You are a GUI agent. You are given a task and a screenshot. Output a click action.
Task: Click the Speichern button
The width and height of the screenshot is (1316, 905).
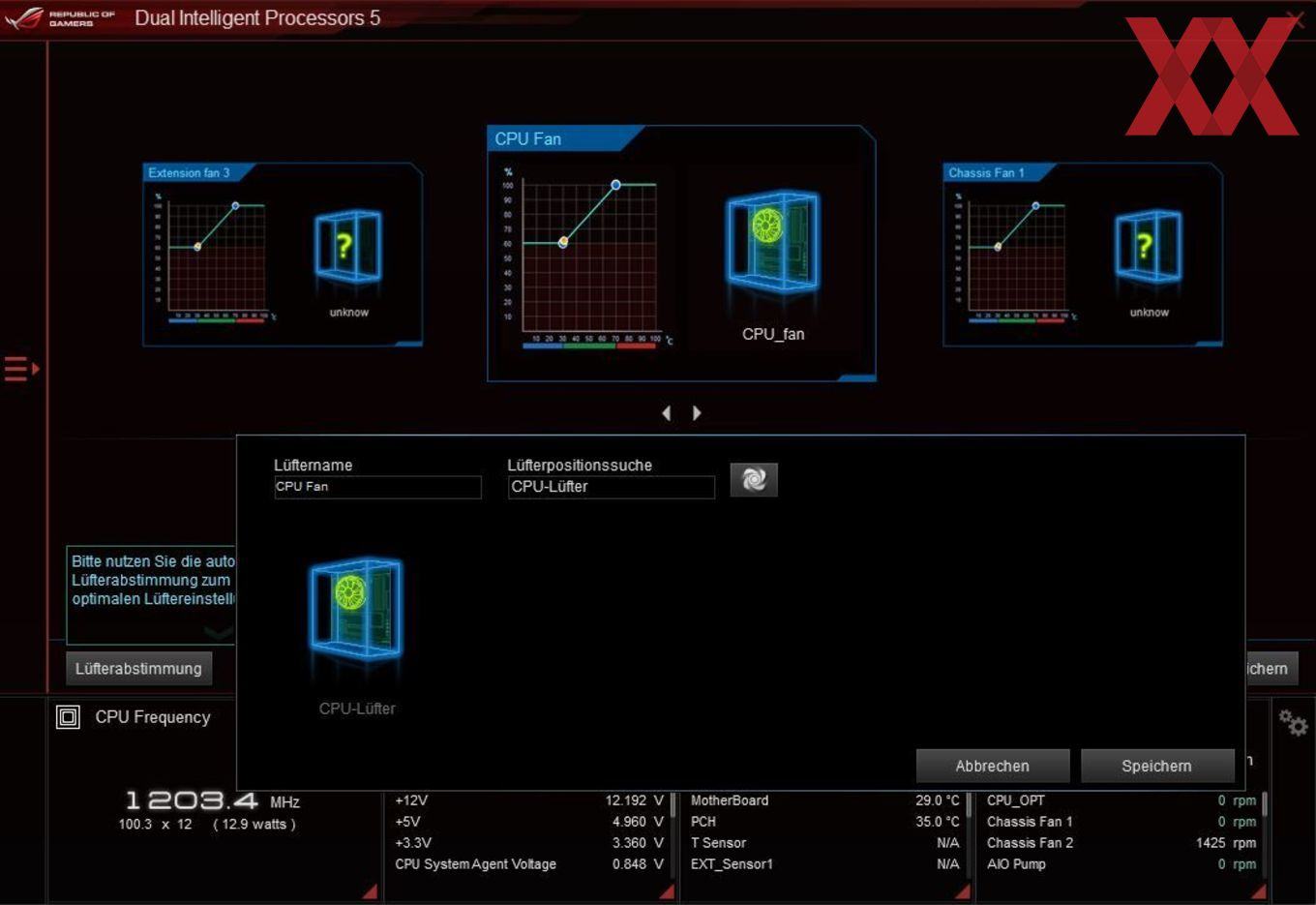(1157, 766)
